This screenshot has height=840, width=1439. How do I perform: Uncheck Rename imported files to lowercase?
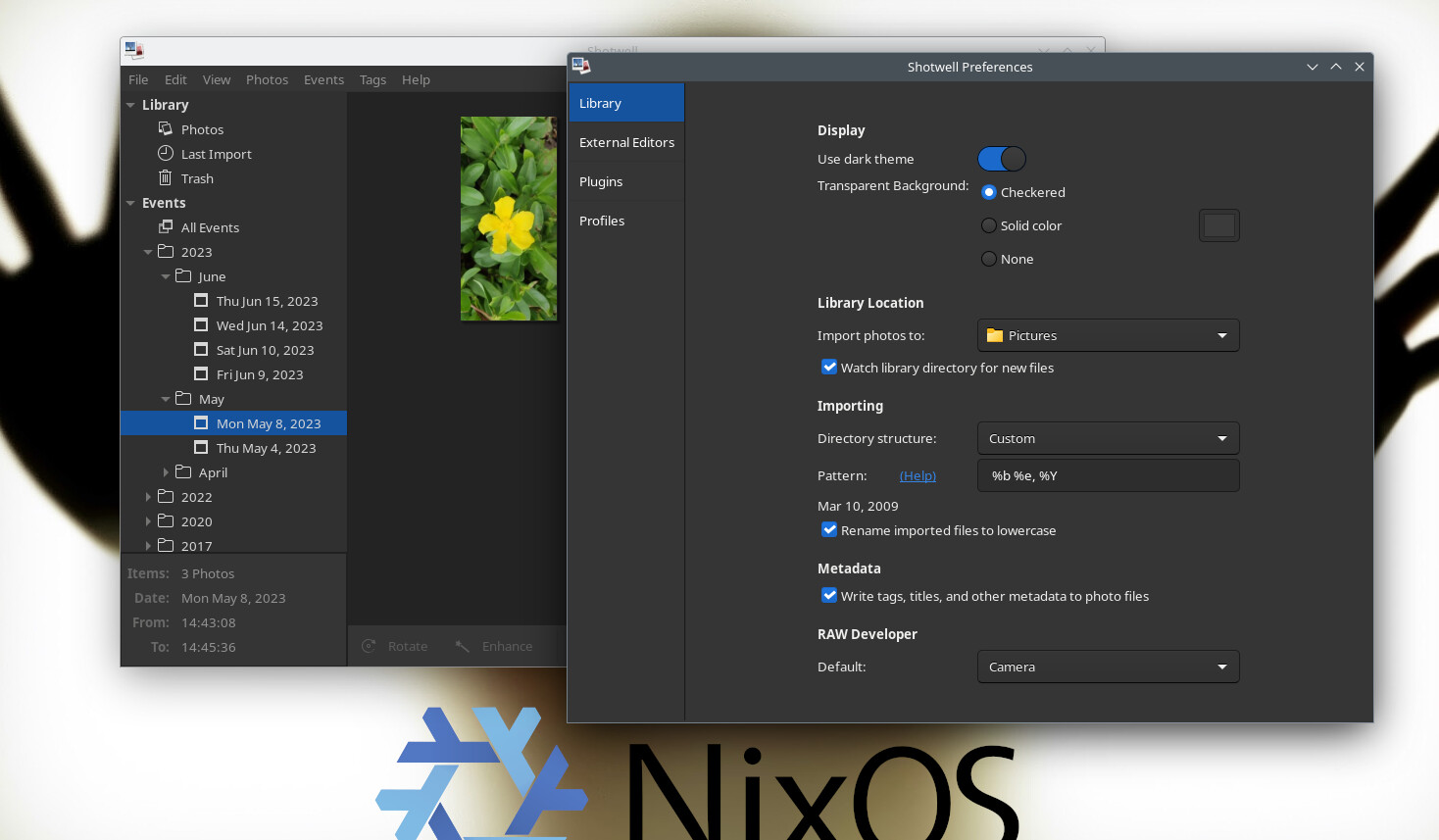pos(829,529)
